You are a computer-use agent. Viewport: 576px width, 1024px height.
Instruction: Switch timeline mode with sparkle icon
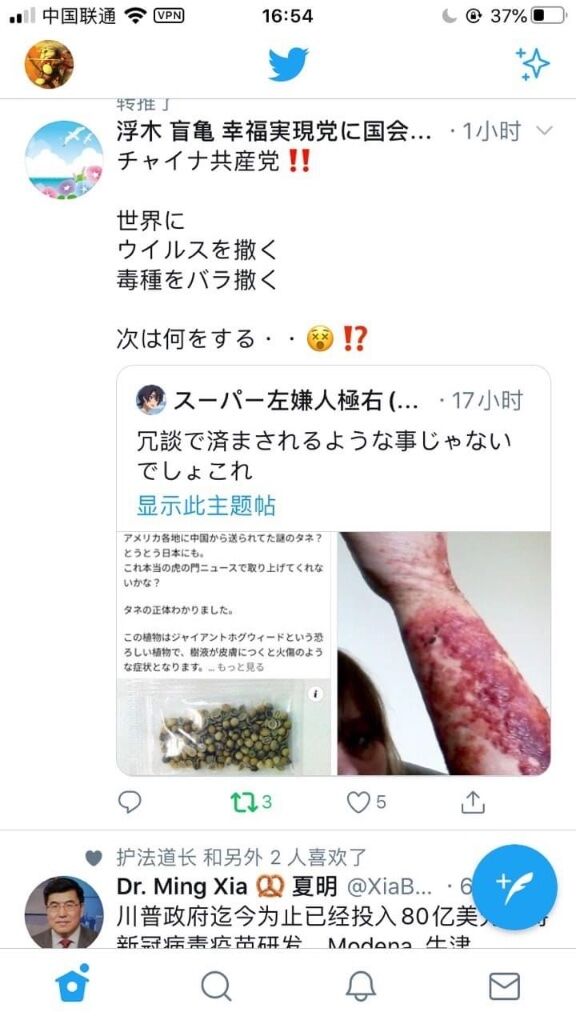coord(532,64)
